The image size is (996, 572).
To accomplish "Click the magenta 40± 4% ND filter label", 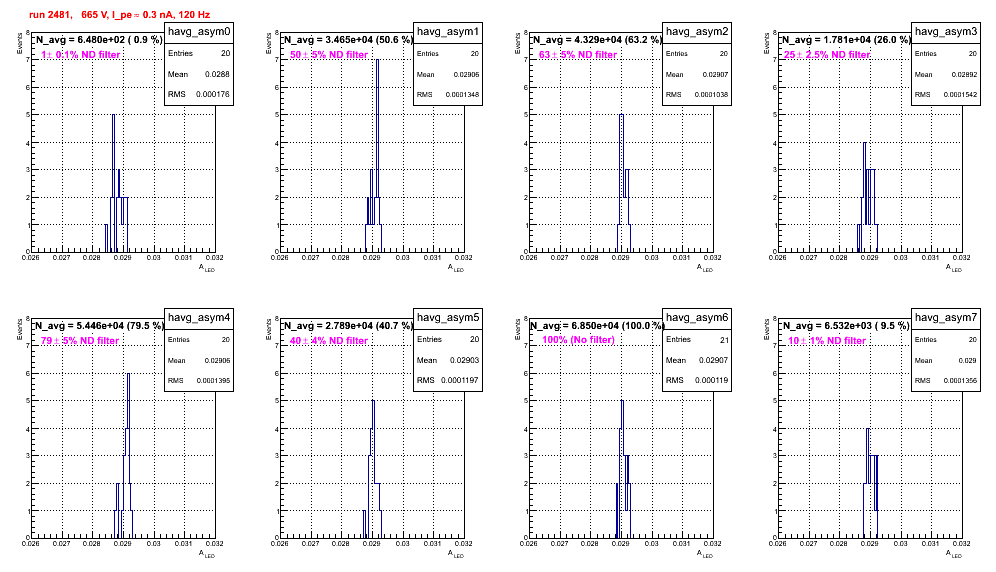I will (329, 341).
